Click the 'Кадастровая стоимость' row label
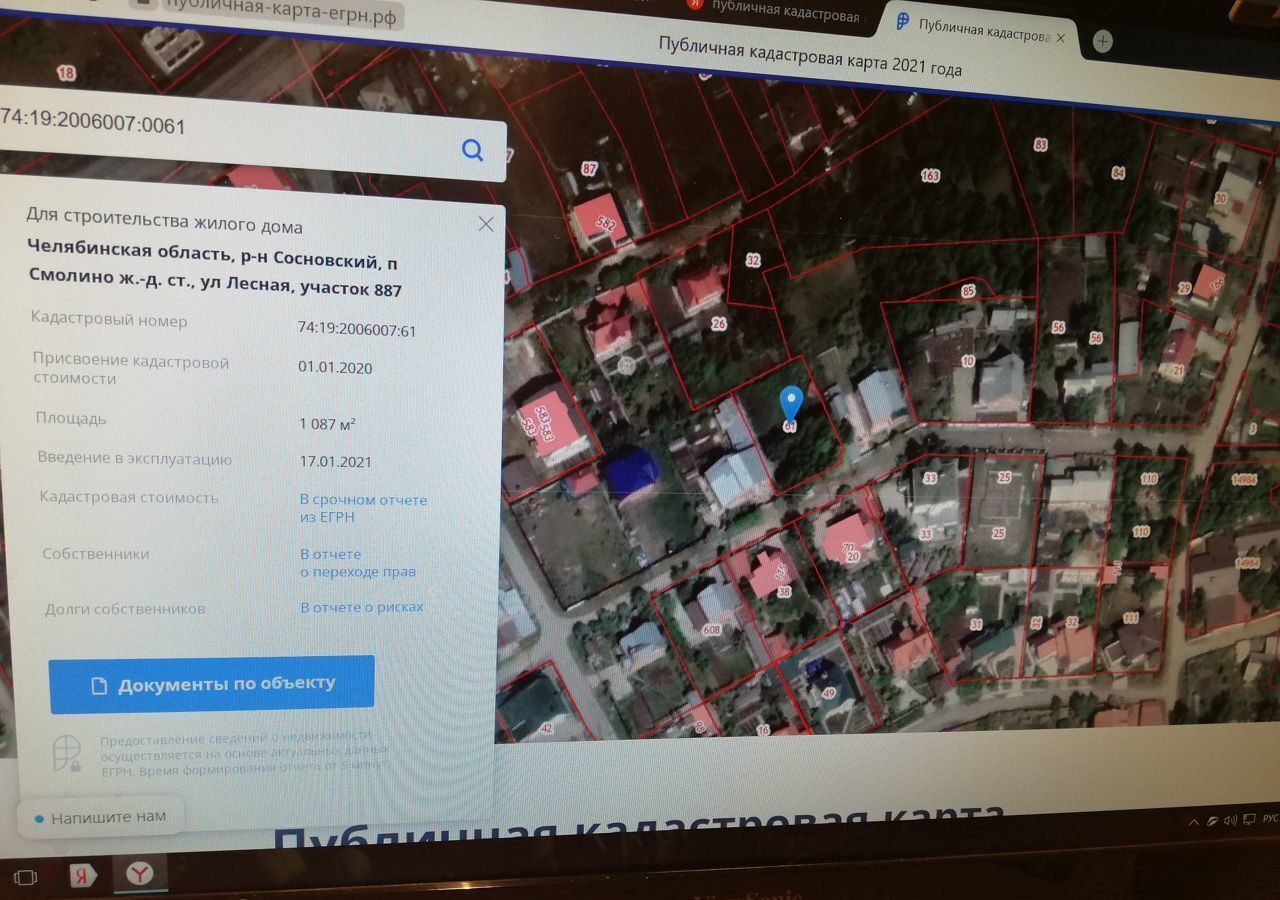 (129, 497)
